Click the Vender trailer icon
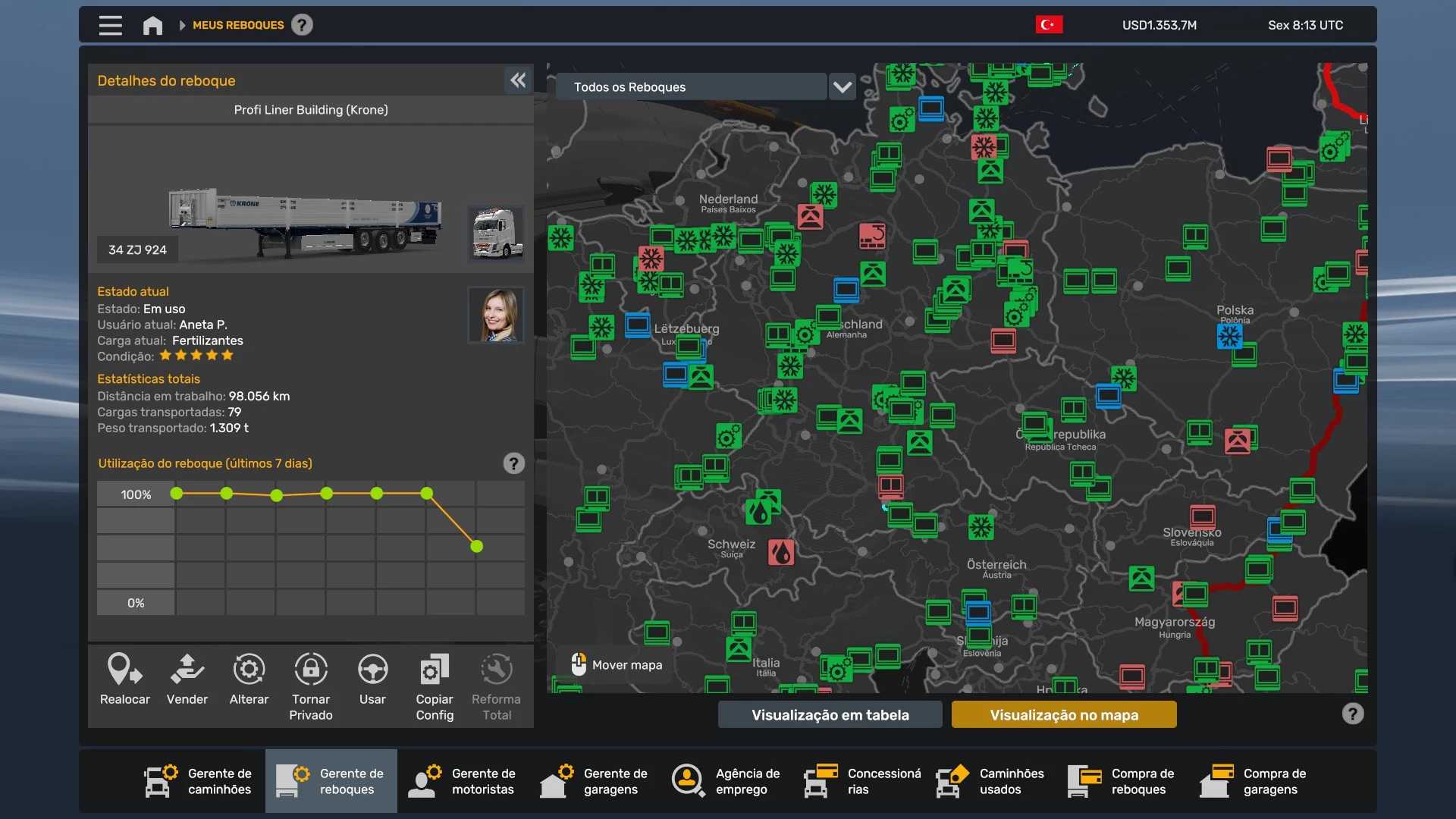This screenshot has width=1456, height=819. [x=187, y=670]
